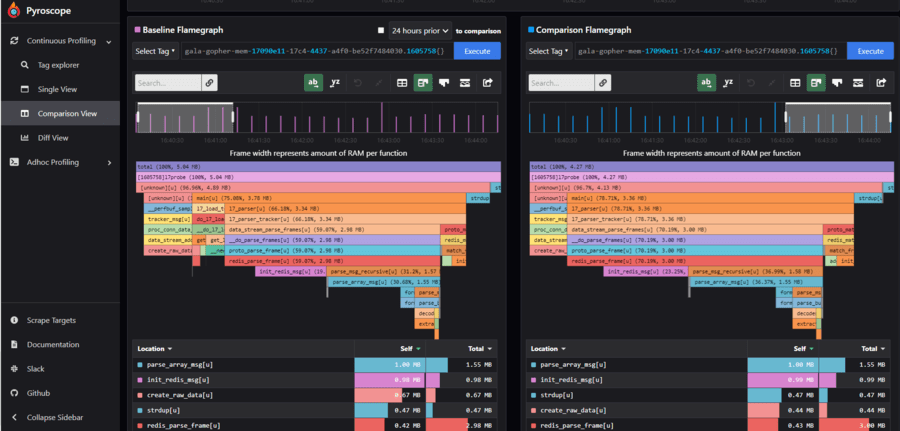Click the export icon in the Baseline toolbar
The width and height of the screenshot is (900, 431).
pos(488,83)
